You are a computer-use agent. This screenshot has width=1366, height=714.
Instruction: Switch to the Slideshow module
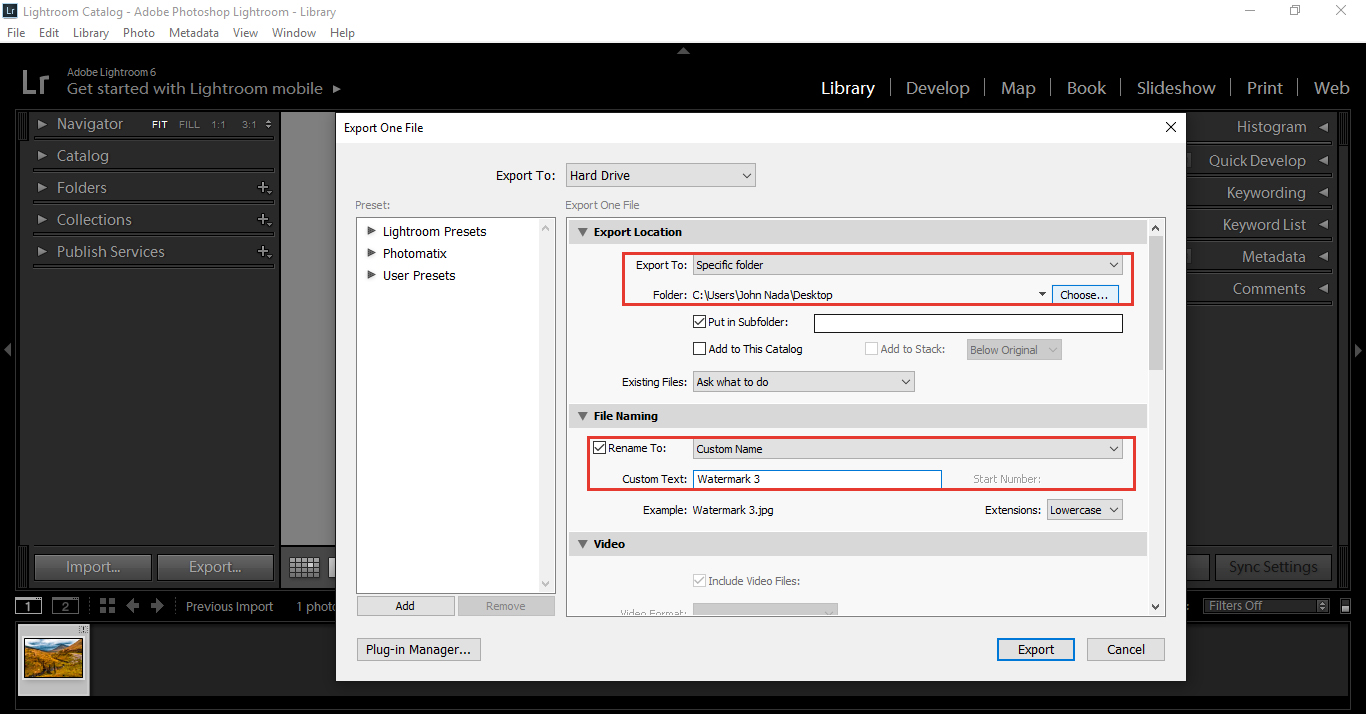click(x=1176, y=88)
